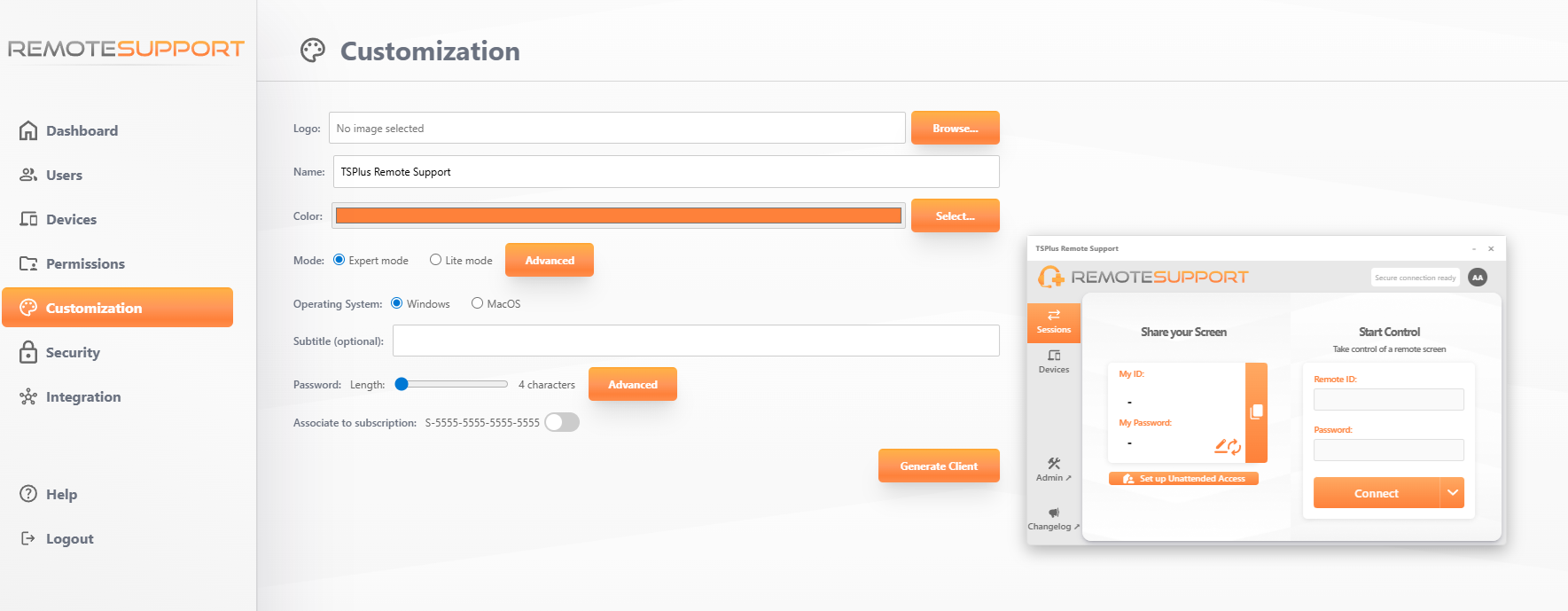Viewport: 1568px width, 611px height.
Task: Click Set up Unattended Access
Action: (x=1183, y=479)
